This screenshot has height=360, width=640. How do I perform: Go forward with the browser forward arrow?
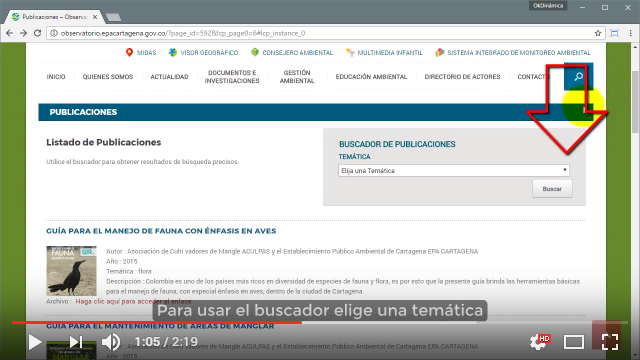tap(23, 33)
